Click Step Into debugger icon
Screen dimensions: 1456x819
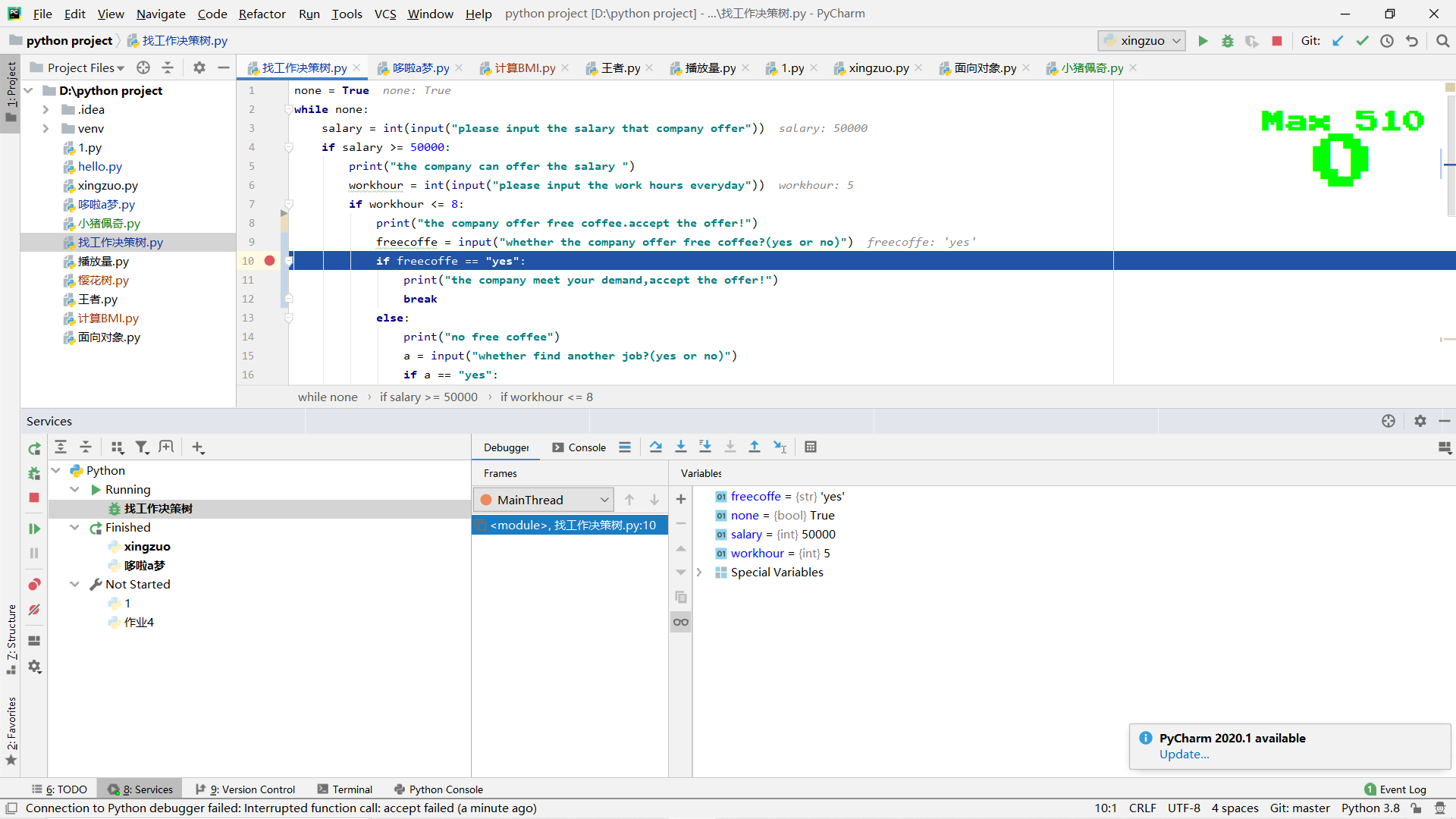point(681,447)
